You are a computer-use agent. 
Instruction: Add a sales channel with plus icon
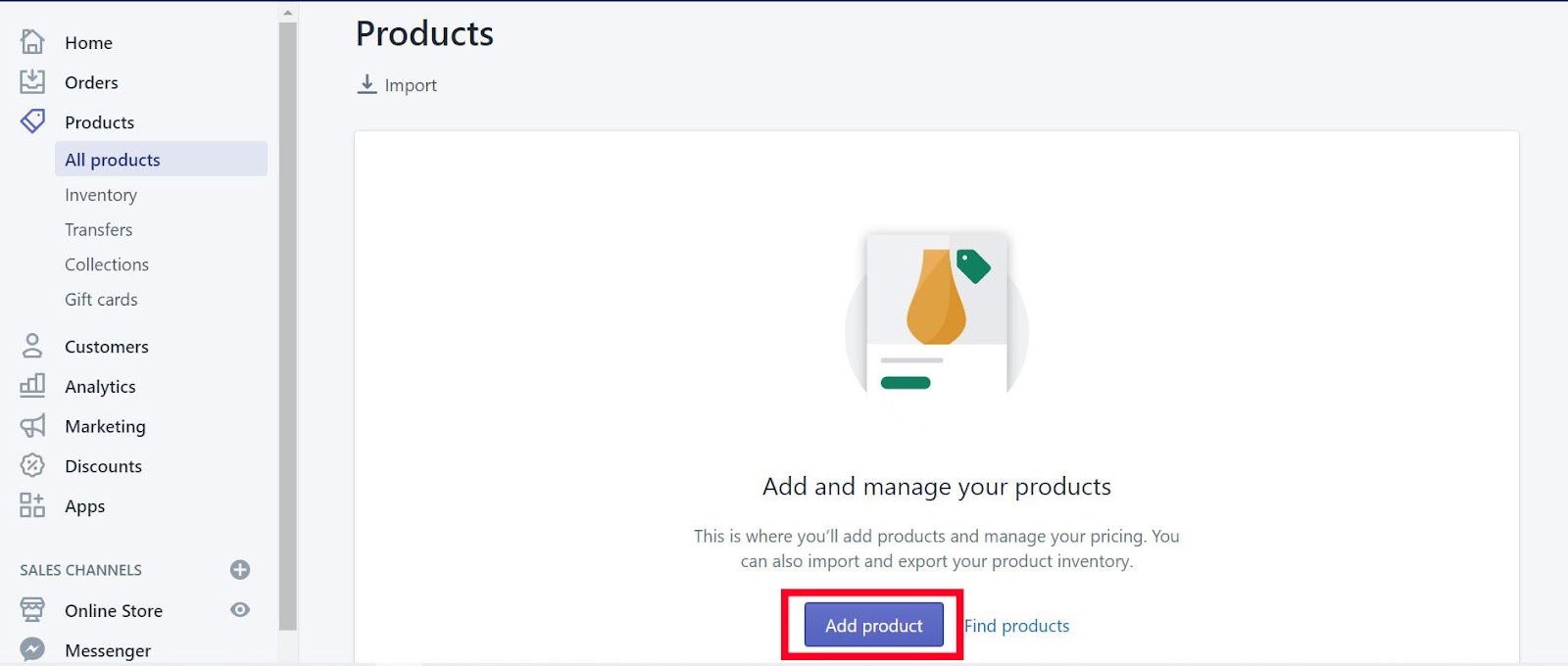click(240, 570)
